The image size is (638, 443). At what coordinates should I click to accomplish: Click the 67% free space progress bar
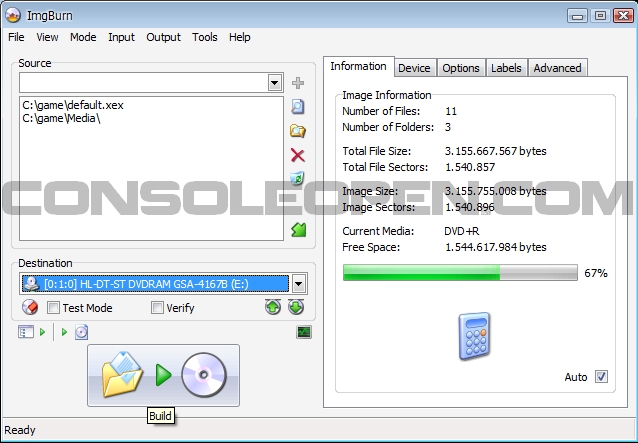click(x=460, y=273)
